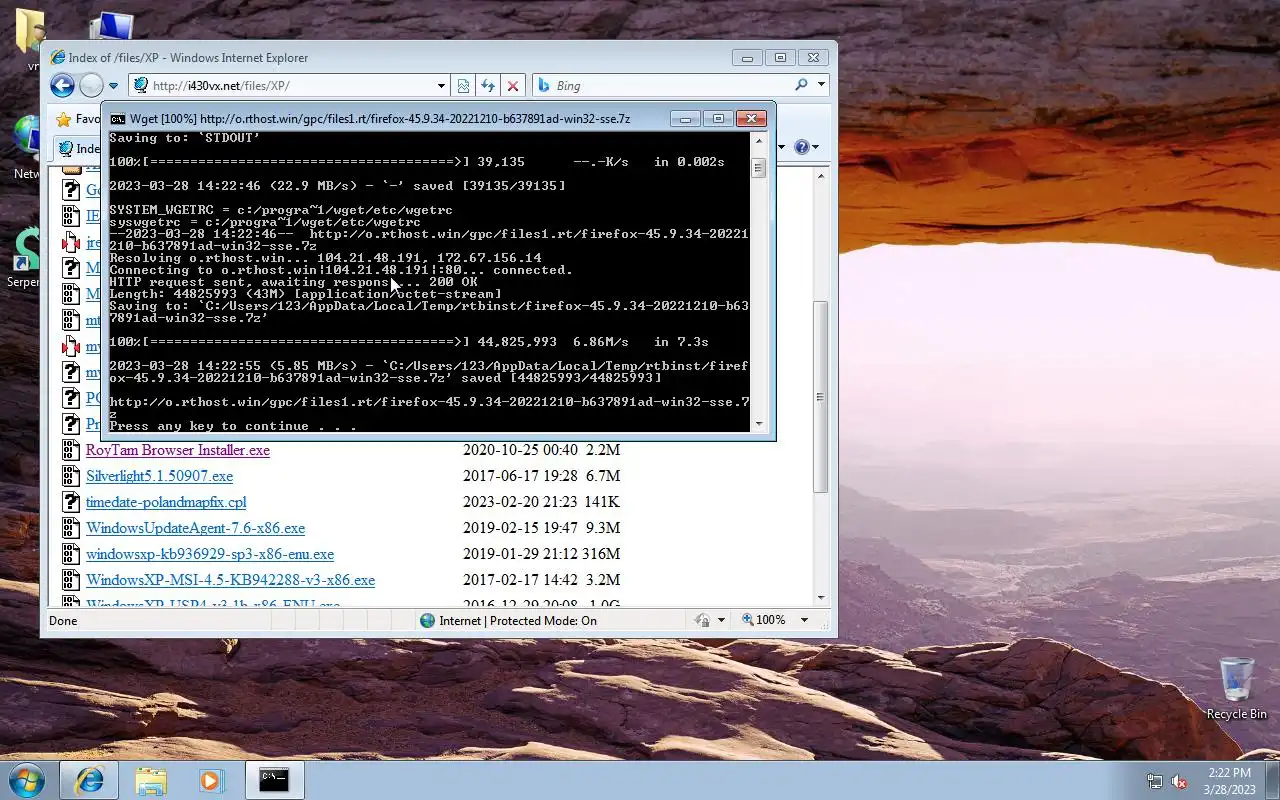Open the zoom level dropdown arrow
This screenshot has height=800, width=1280.
(x=804, y=620)
